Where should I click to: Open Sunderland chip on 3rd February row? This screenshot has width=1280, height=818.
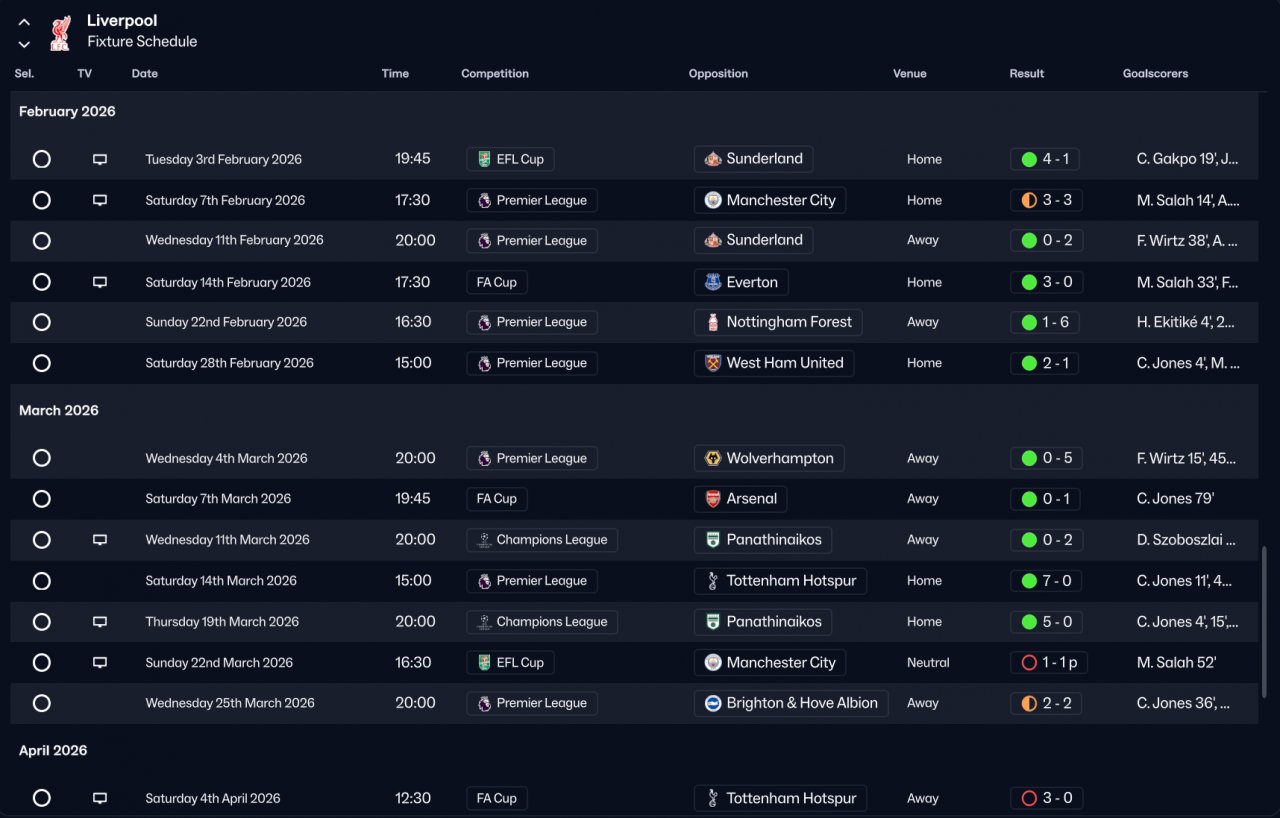[x=753, y=159]
